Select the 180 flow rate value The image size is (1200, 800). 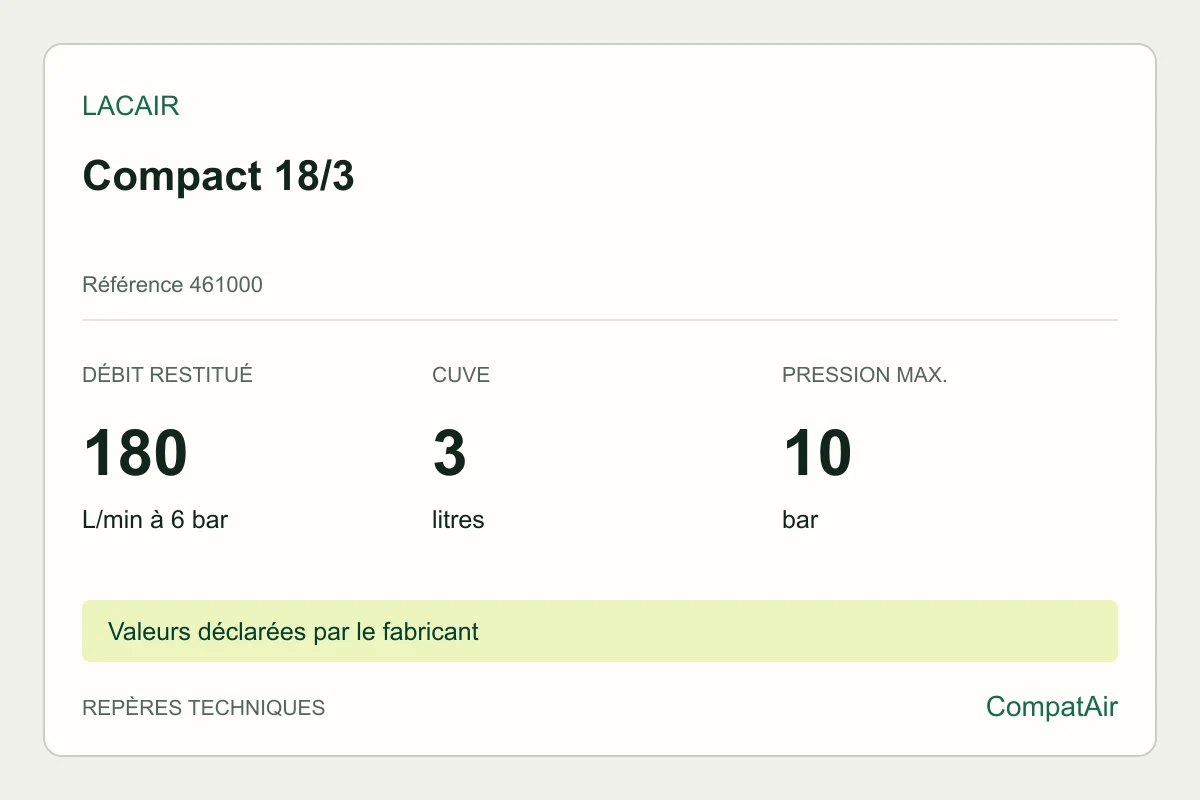(x=135, y=453)
